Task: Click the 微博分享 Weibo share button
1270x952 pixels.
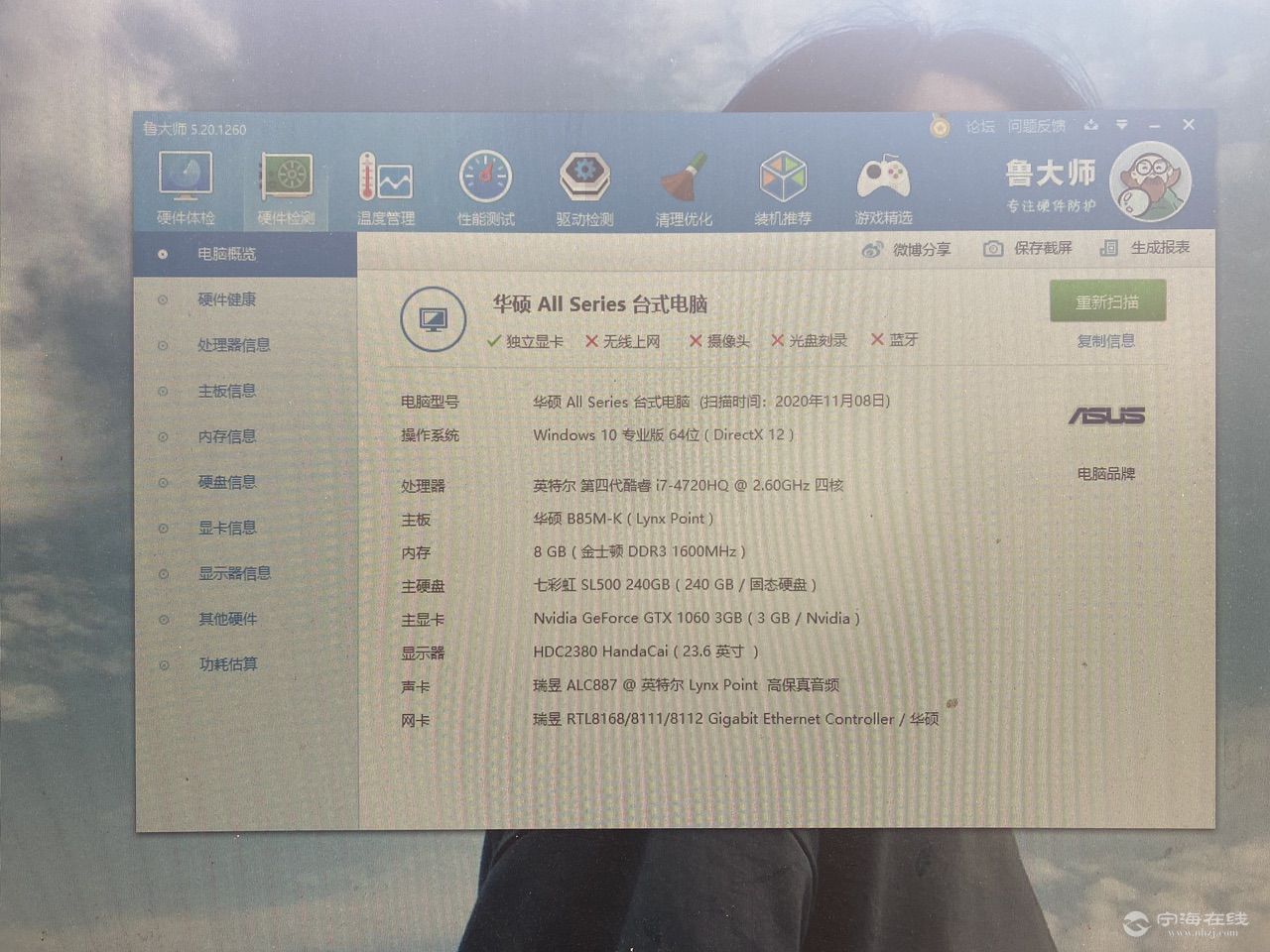Action: click(x=906, y=249)
